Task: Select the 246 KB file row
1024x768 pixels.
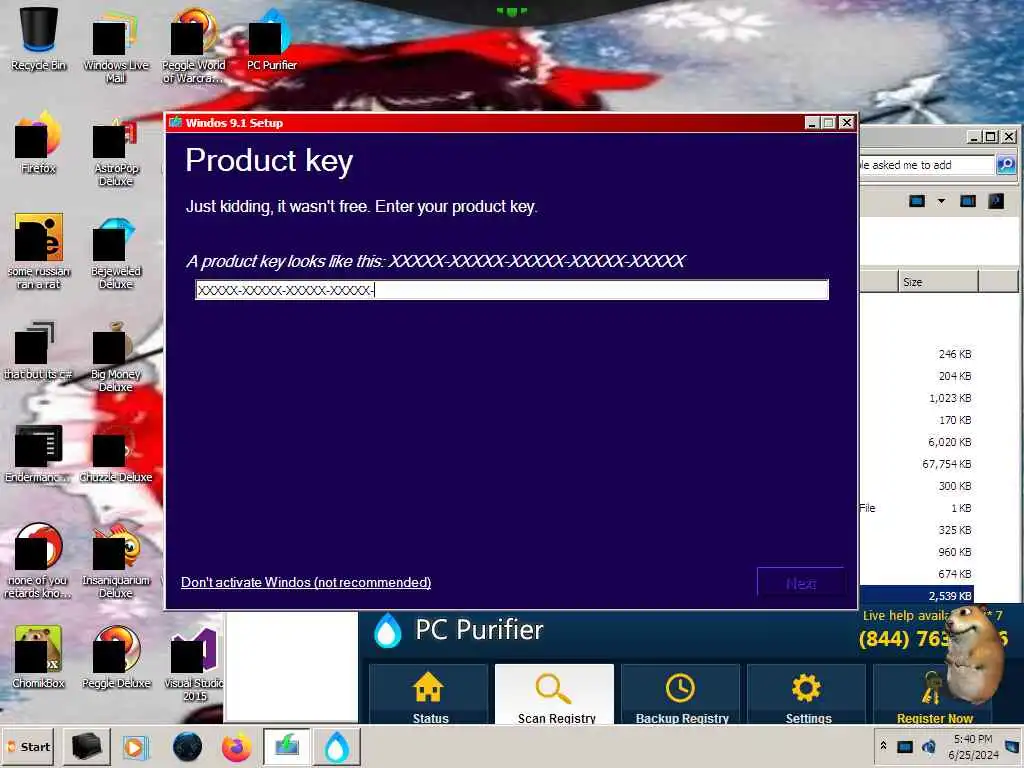Action: coord(917,354)
